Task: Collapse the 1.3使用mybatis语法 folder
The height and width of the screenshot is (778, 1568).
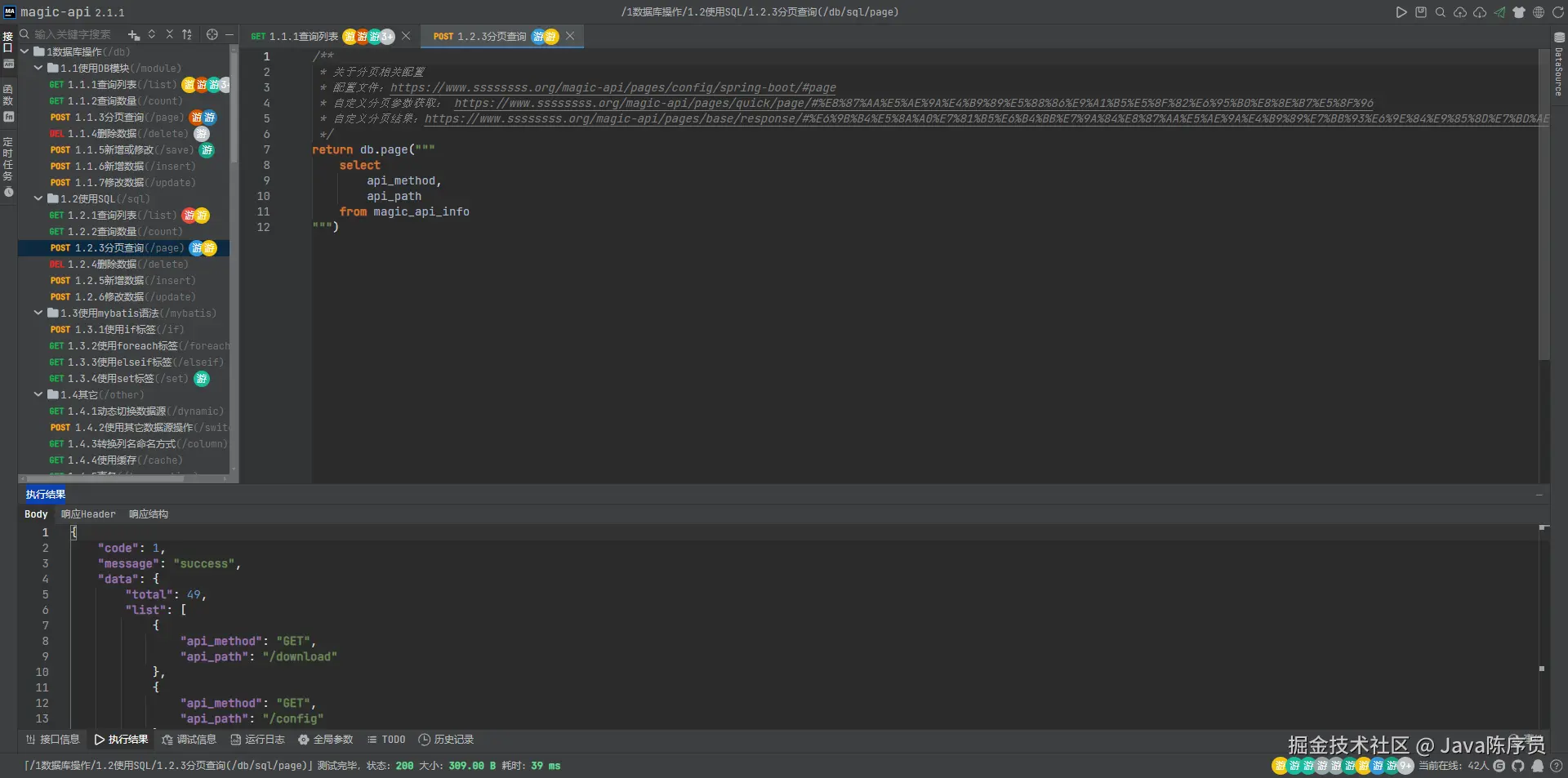Action: click(38, 313)
